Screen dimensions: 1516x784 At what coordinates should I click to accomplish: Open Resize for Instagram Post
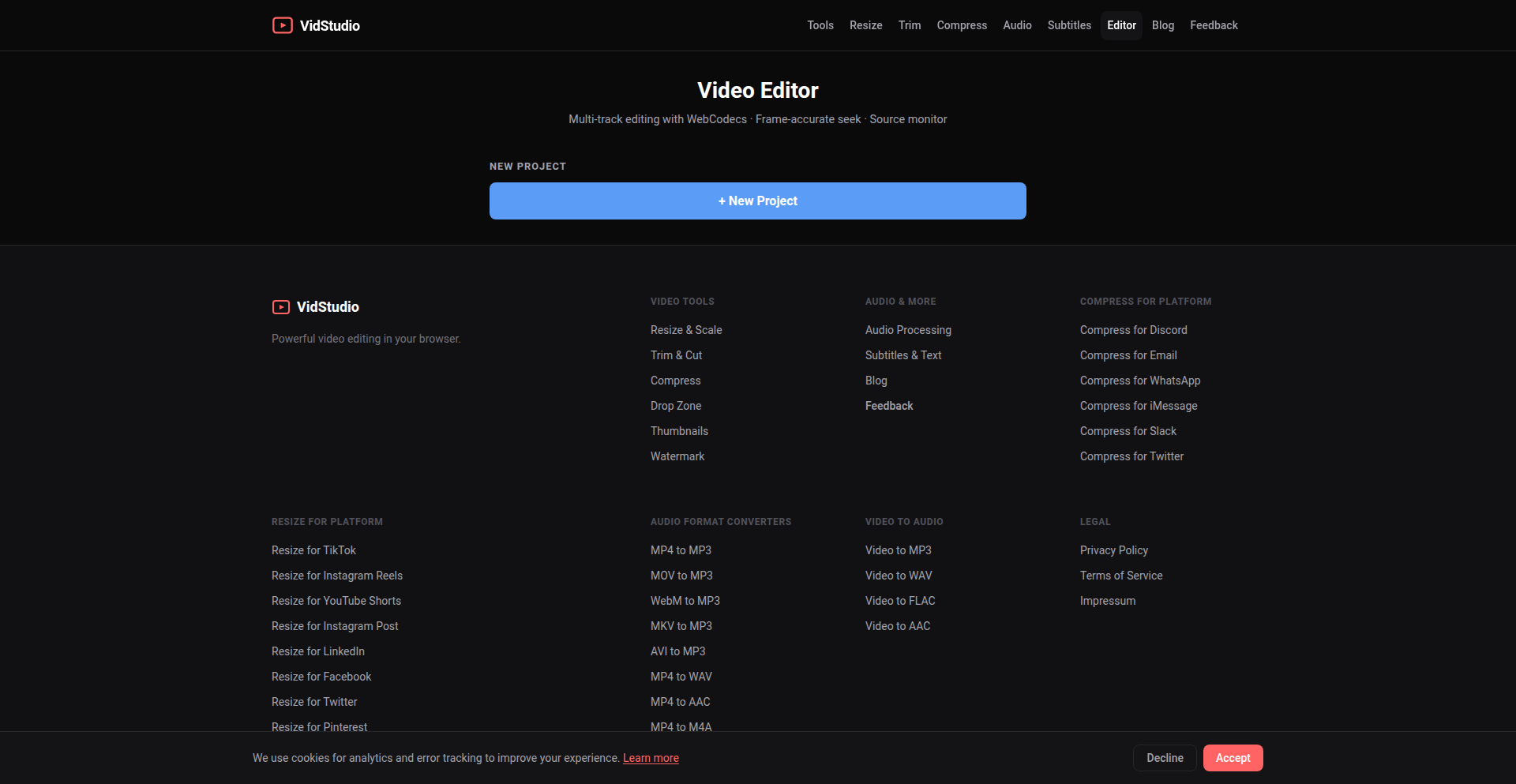coord(335,626)
